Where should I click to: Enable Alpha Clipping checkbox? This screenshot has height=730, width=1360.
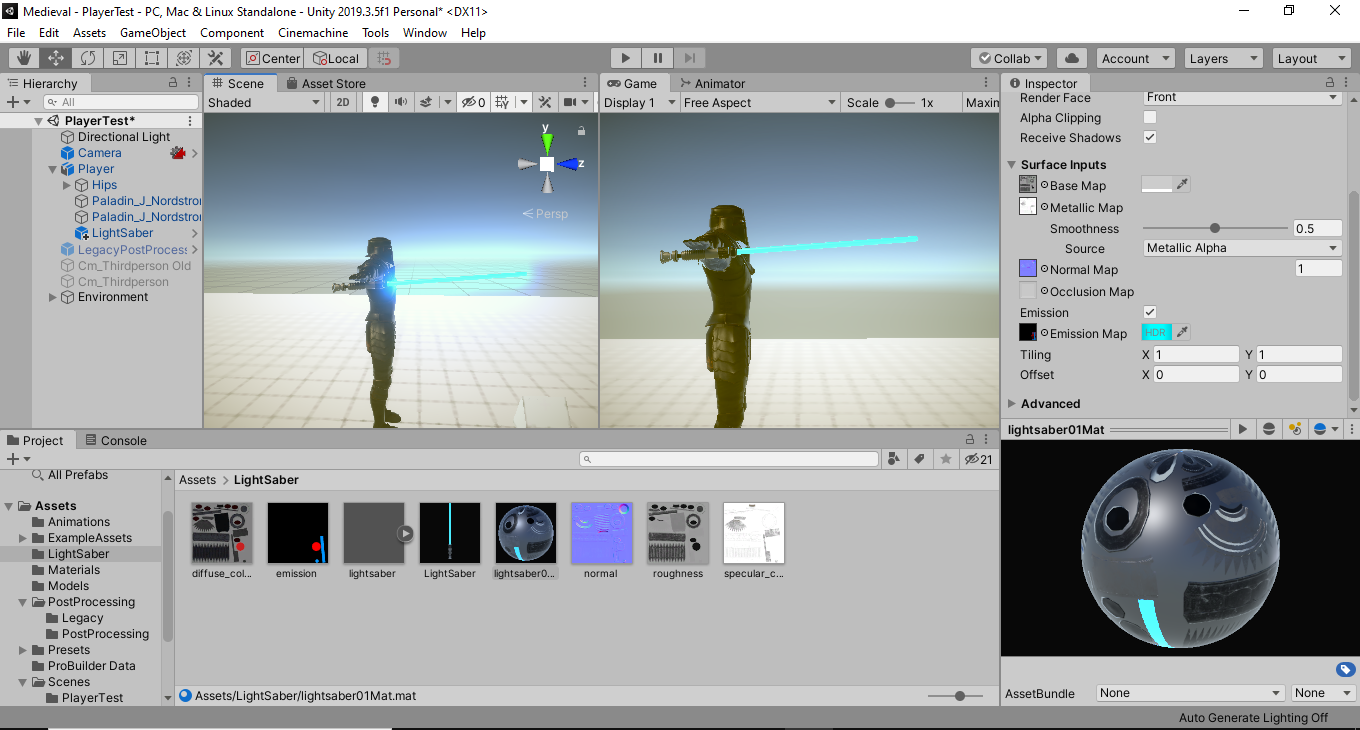tap(1150, 117)
